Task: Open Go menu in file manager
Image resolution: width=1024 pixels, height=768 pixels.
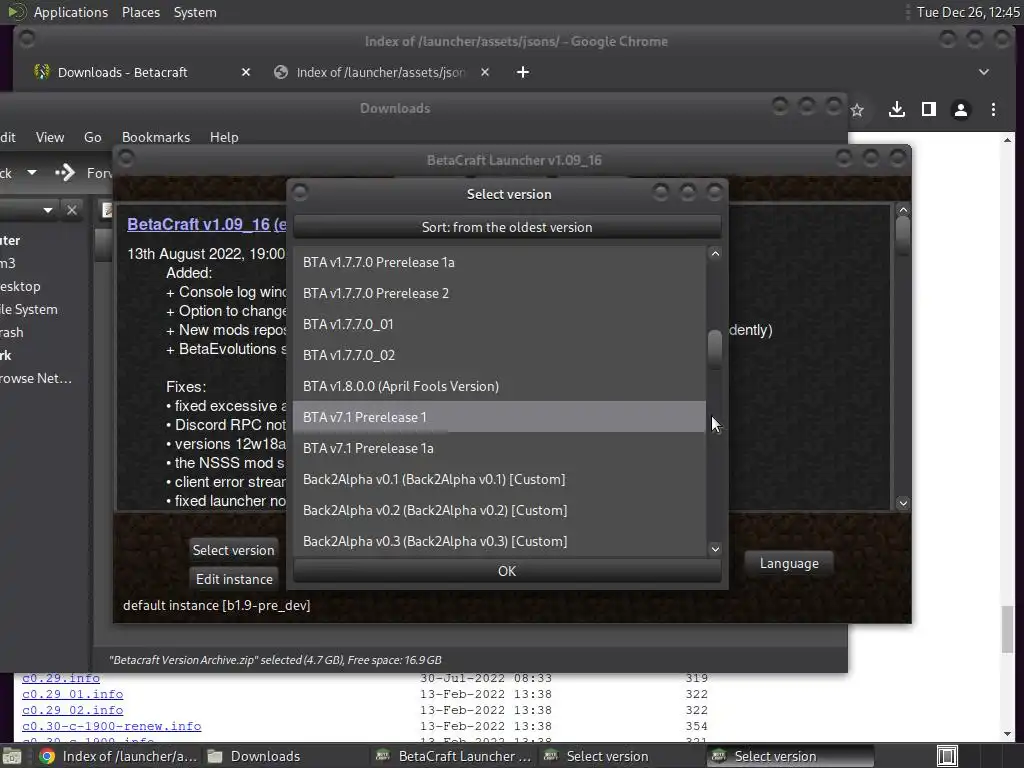Action: [x=93, y=137]
